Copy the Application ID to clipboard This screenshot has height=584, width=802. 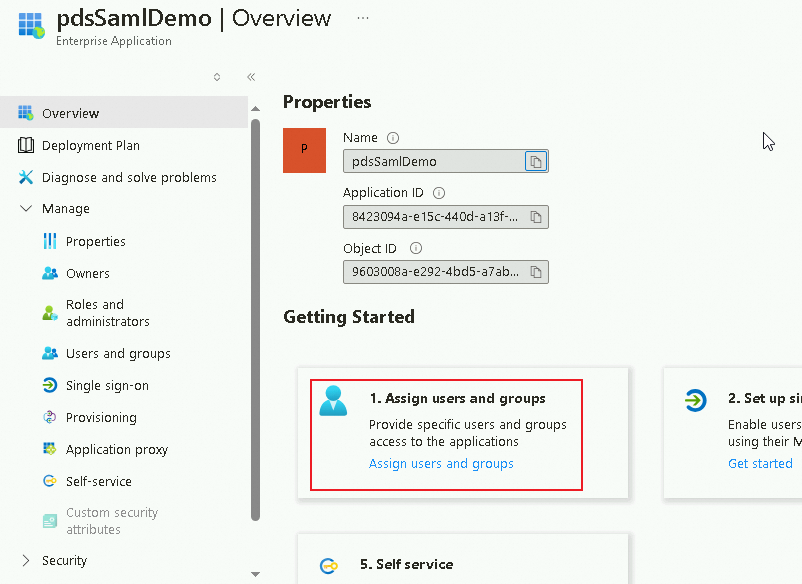coord(536,217)
